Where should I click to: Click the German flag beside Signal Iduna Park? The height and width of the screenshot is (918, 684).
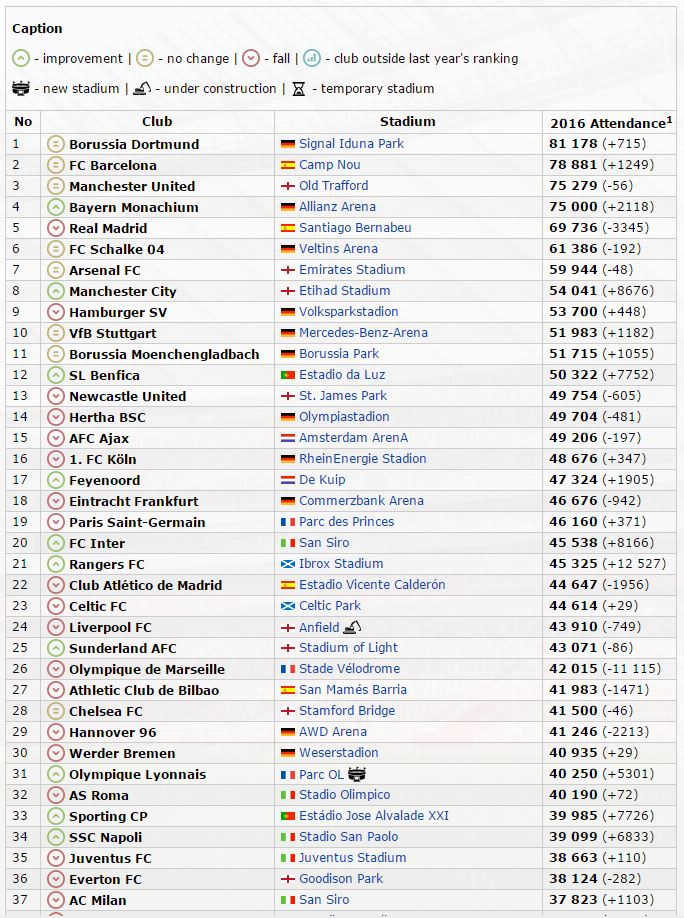[x=288, y=144]
